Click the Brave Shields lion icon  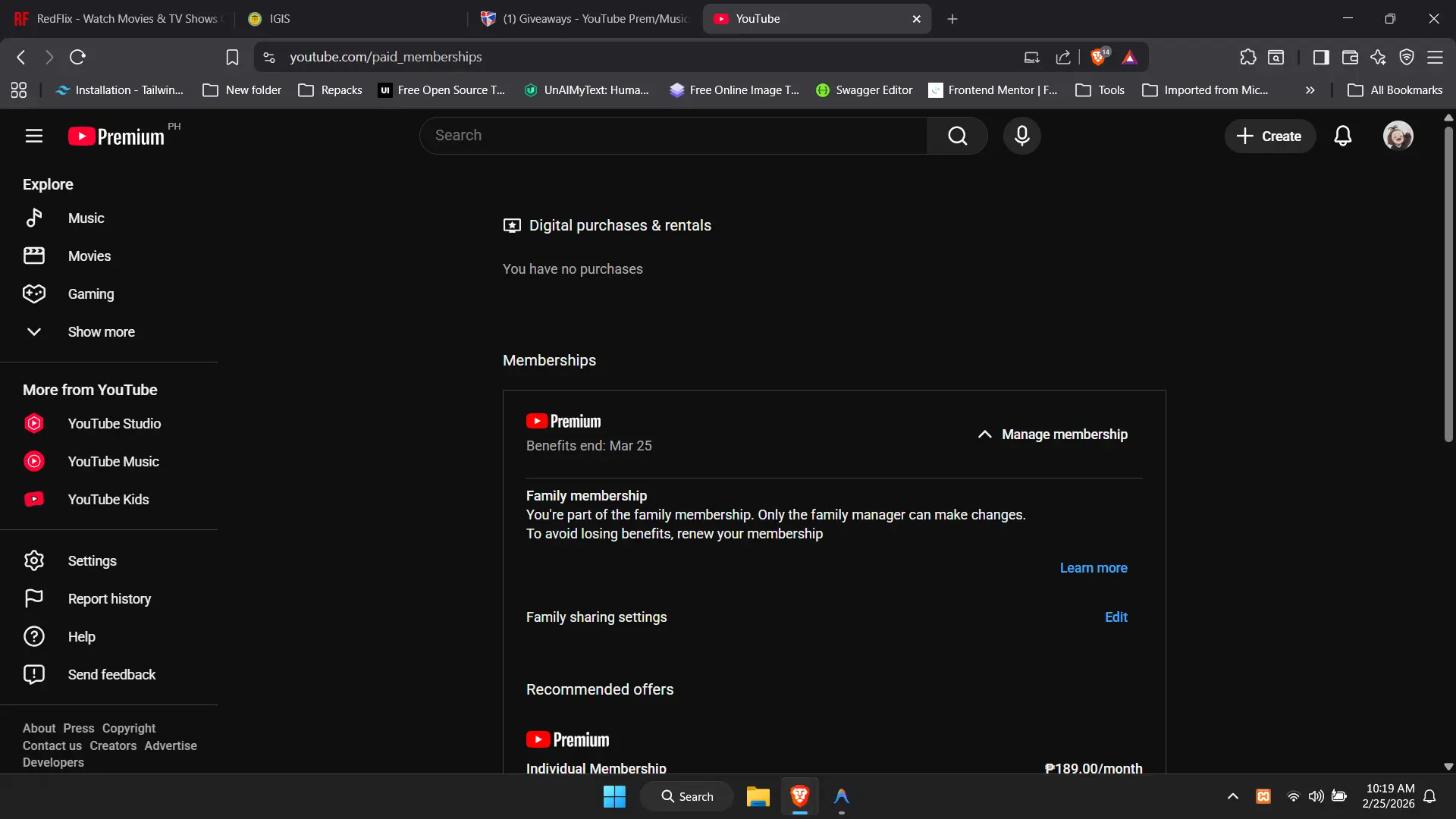1099,57
